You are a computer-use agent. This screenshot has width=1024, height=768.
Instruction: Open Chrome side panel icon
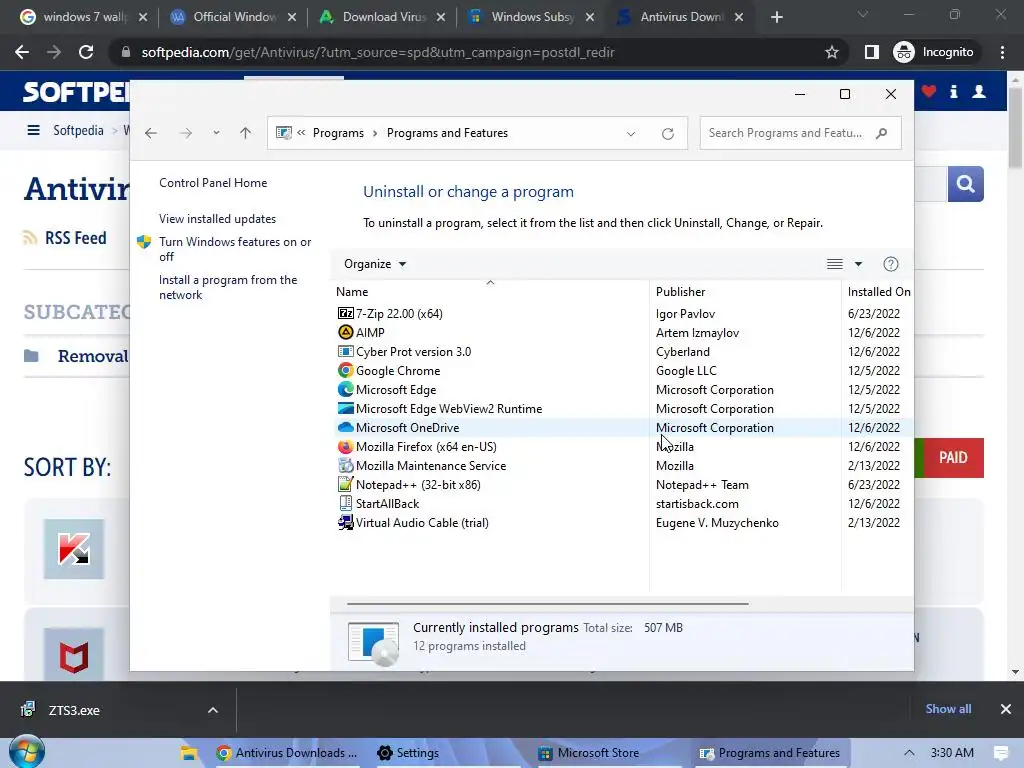tap(871, 52)
